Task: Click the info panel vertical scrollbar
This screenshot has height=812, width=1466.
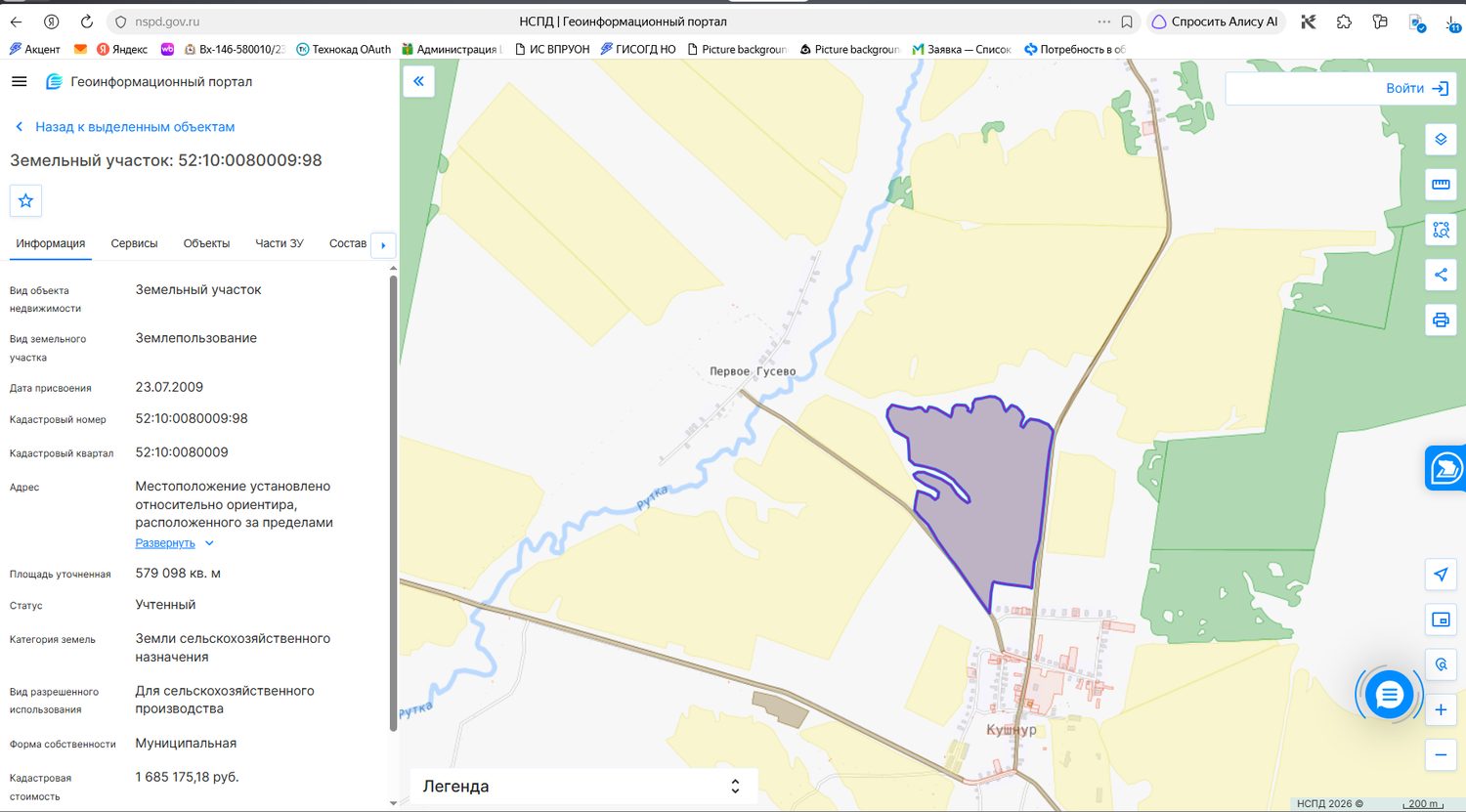Action: tap(393, 503)
